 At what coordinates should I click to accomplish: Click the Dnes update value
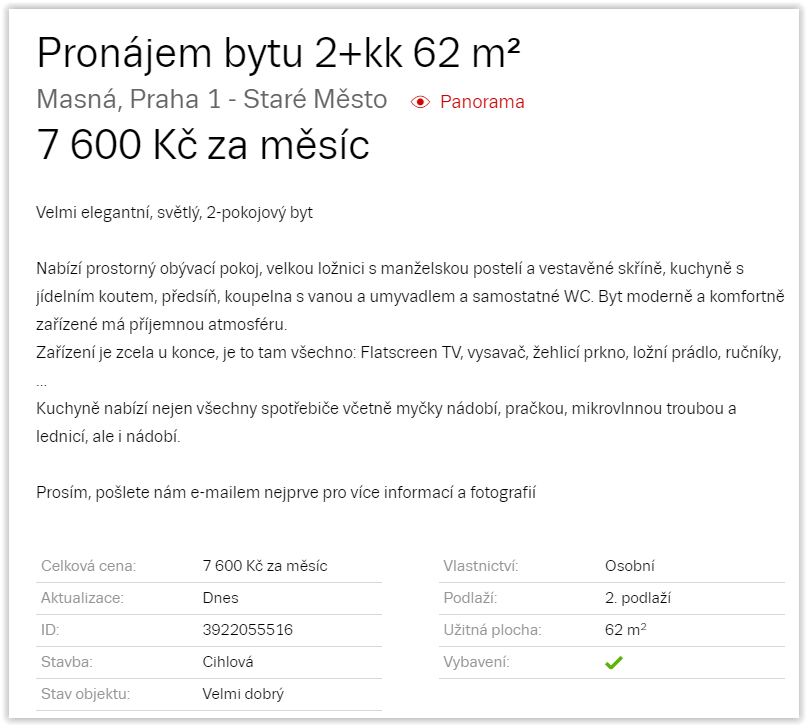220,598
